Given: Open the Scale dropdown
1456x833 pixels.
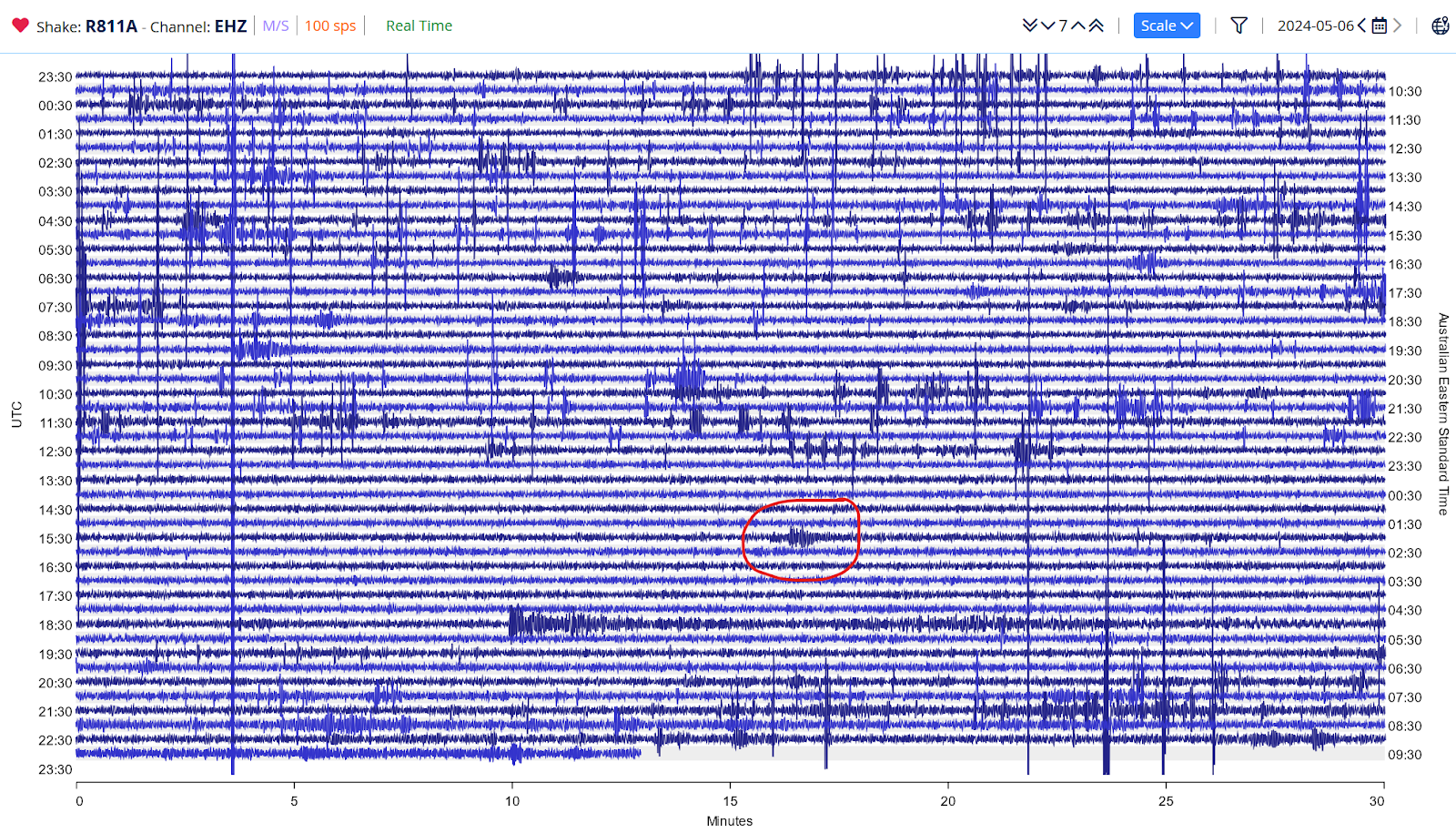Looking at the screenshot, I should pyautogui.click(x=1166, y=25).
